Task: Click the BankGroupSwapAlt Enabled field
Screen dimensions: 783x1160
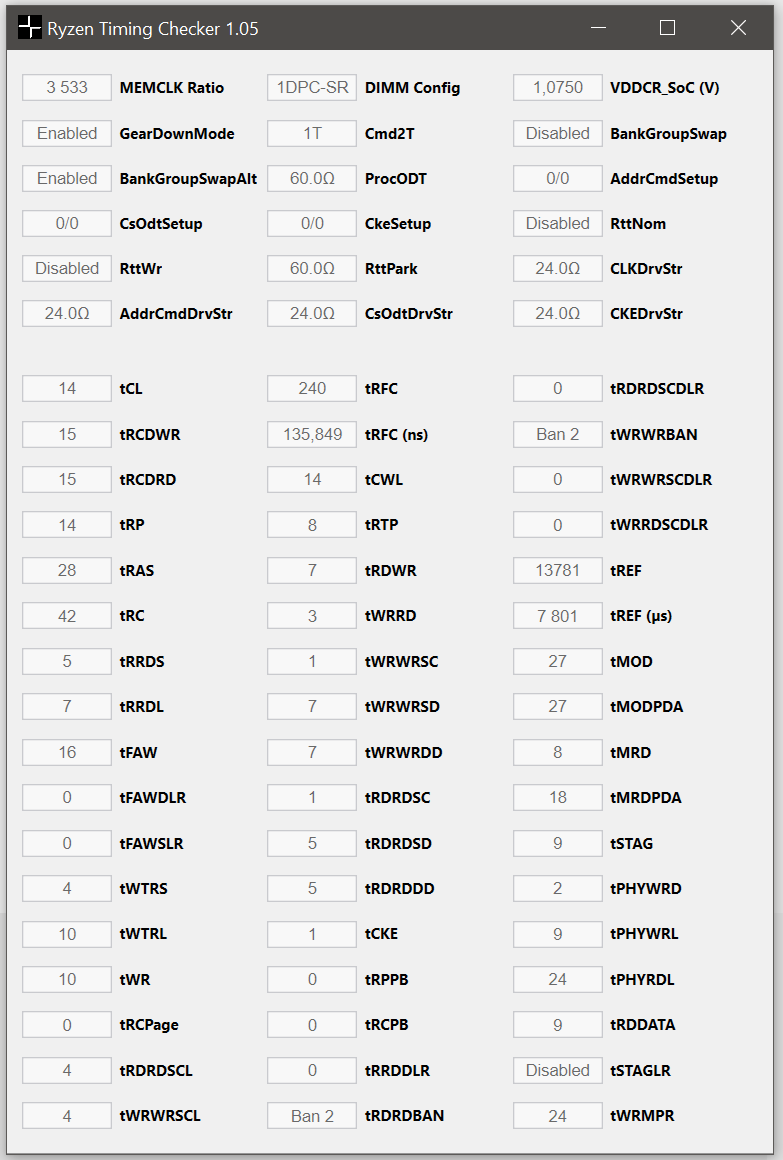Action: (67, 178)
